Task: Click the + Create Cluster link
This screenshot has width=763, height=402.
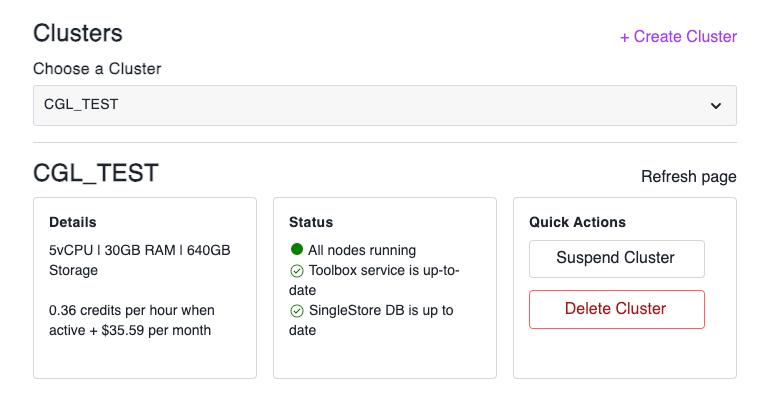Action: pos(678,37)
